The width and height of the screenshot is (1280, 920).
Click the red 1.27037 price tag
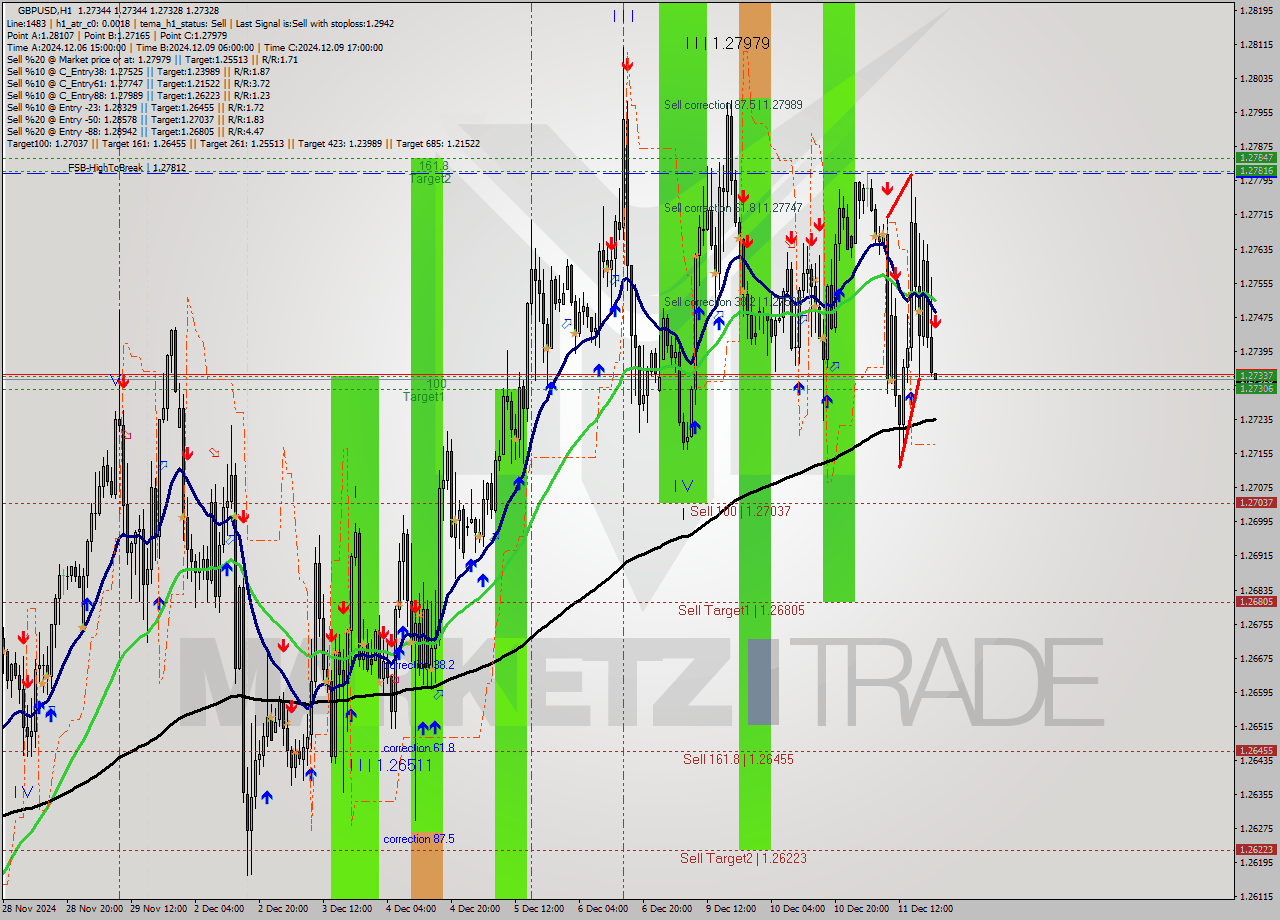[1256, 503]
